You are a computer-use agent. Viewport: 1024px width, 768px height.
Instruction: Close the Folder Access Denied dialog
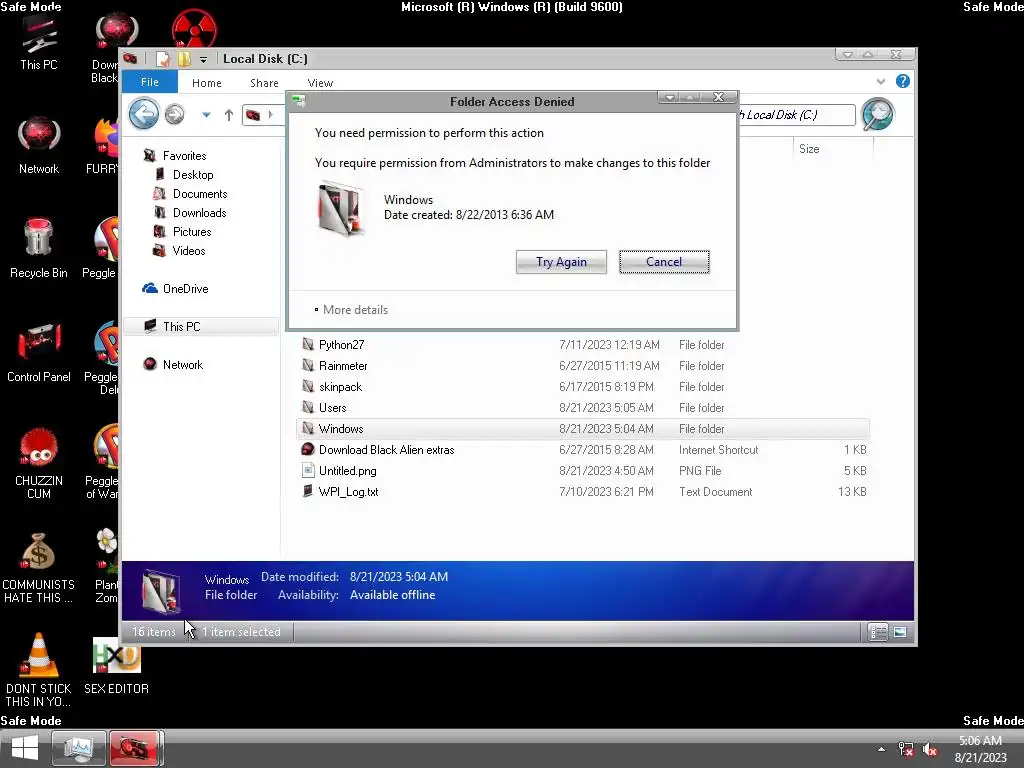tap(718, 97)
